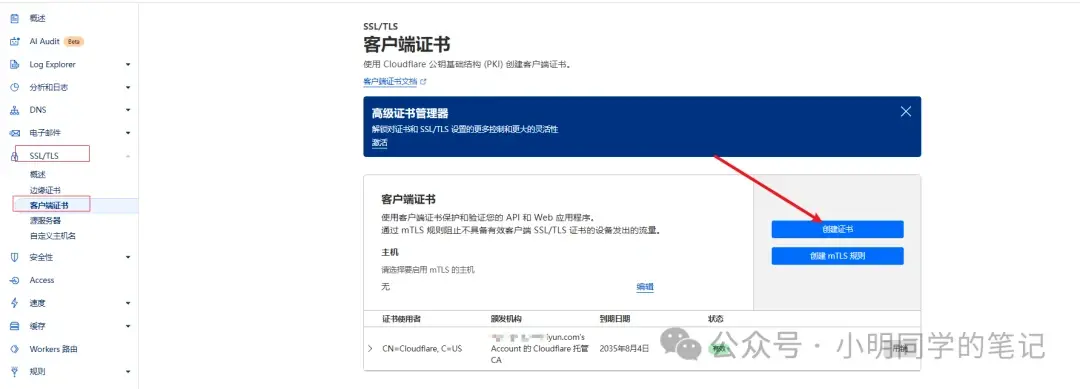This screenshot has width=1080, height=389.
Task: Click the 颁发机构 column header
Action: coord(506,319)
